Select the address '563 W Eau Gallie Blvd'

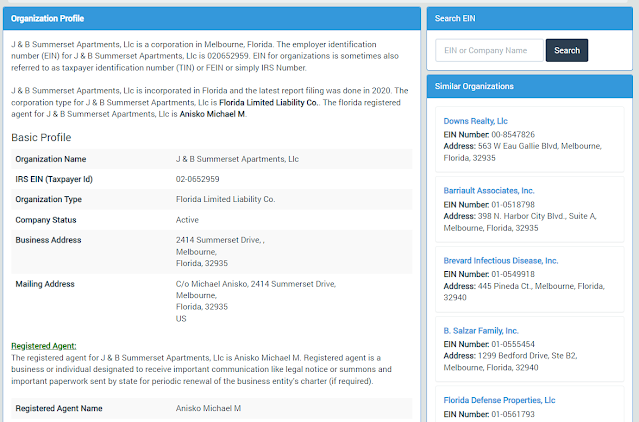(517, 146)
